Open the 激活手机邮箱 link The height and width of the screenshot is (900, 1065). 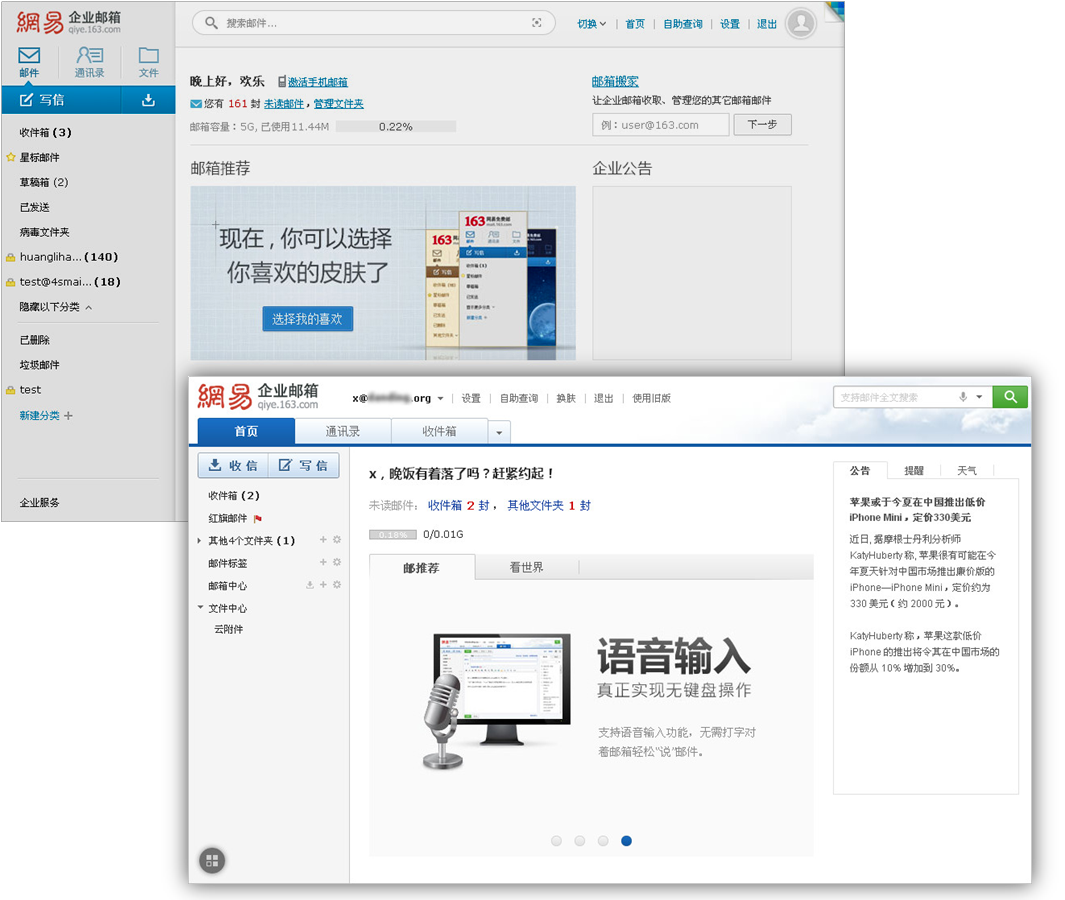point(317,82)
